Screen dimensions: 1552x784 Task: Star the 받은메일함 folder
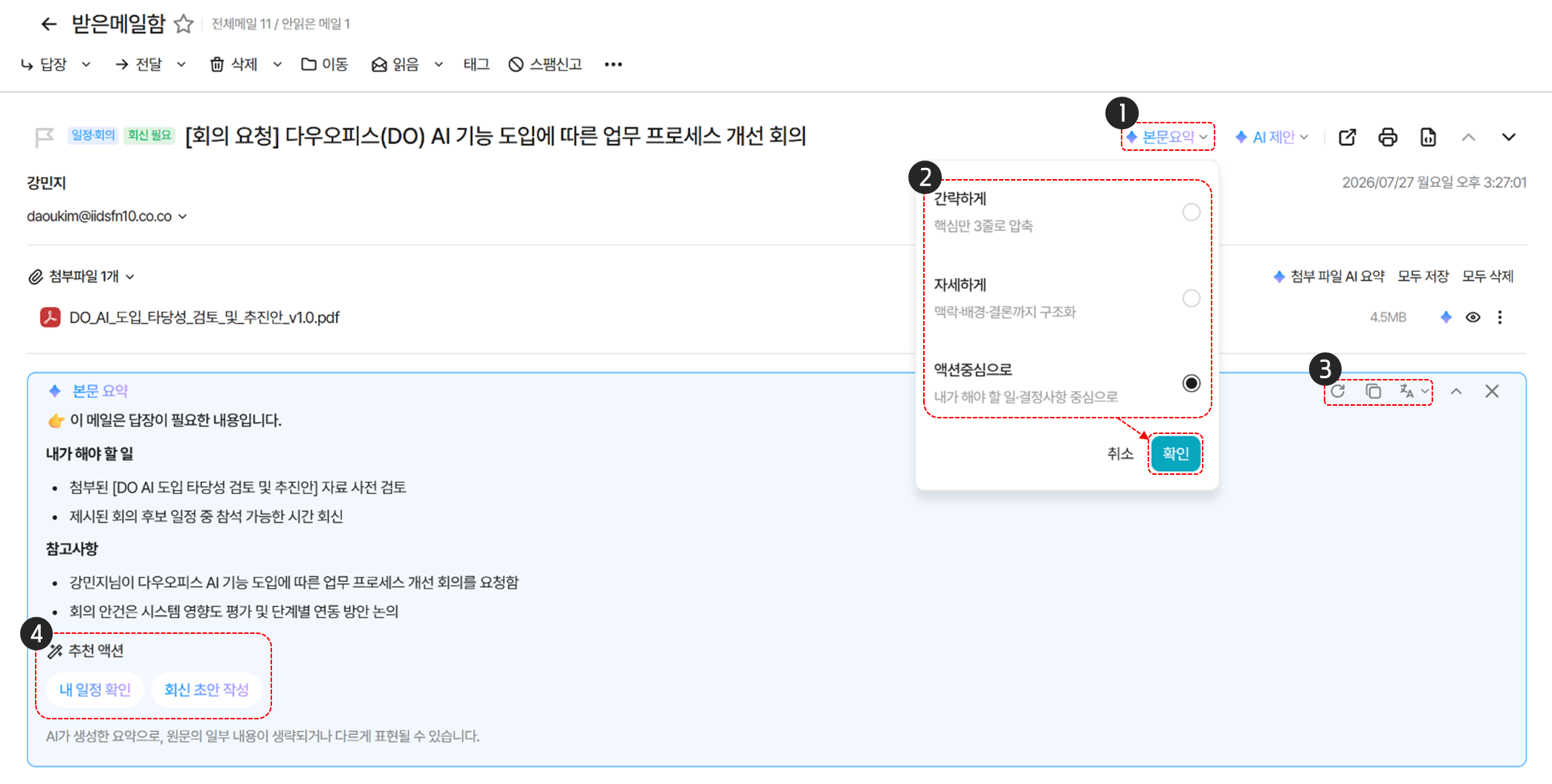184,25
